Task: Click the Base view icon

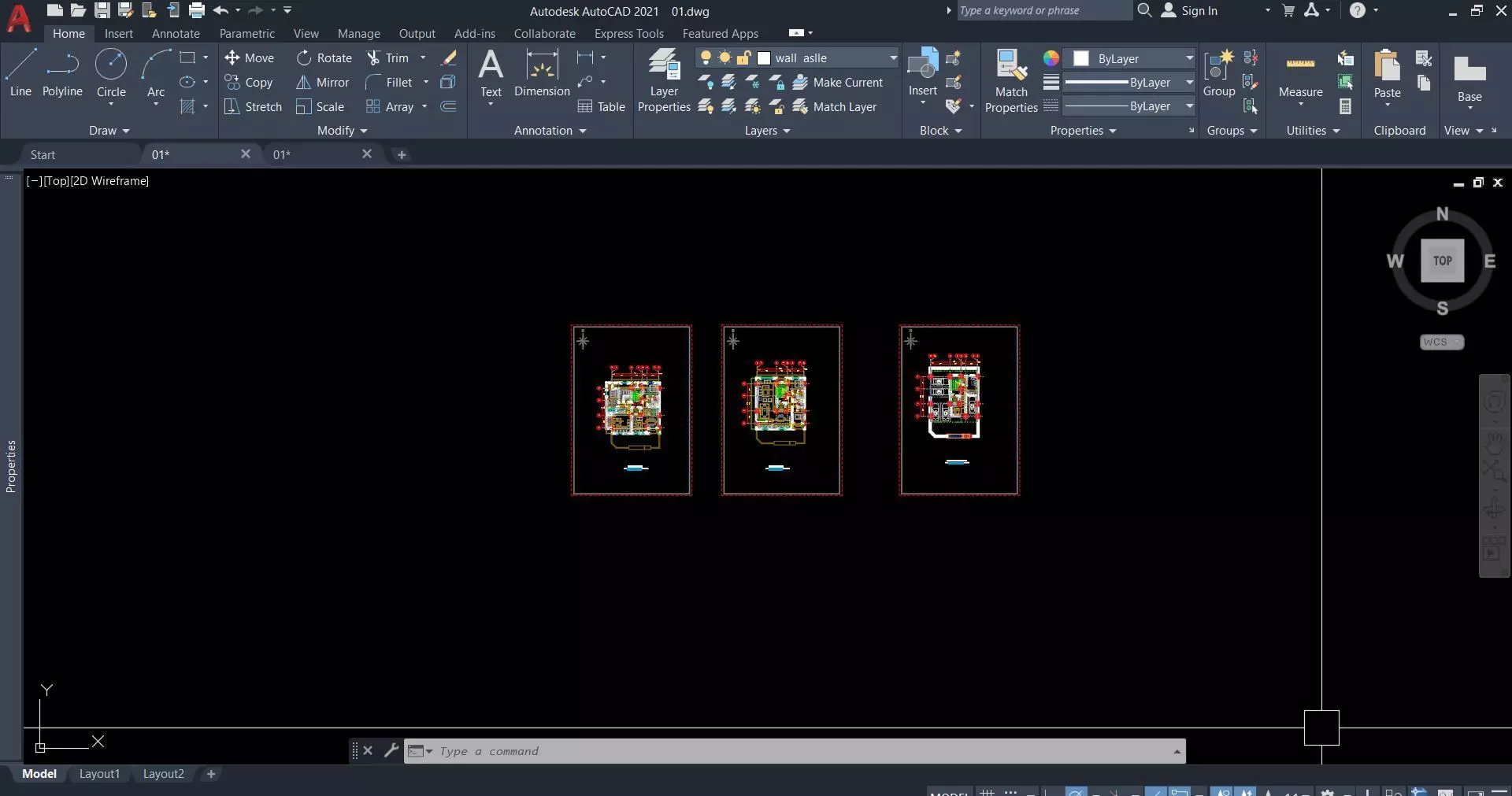Action: [x=1469, y=79]
